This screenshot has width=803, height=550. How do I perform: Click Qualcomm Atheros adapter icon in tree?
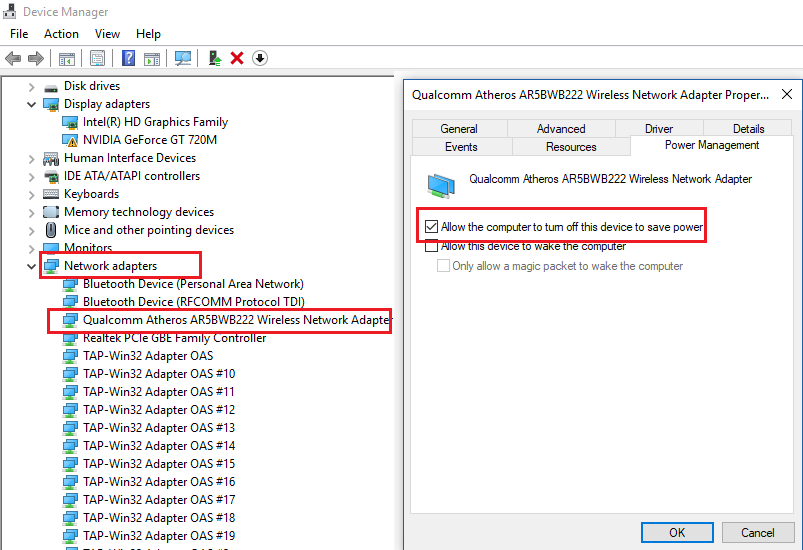coord(70,320)
